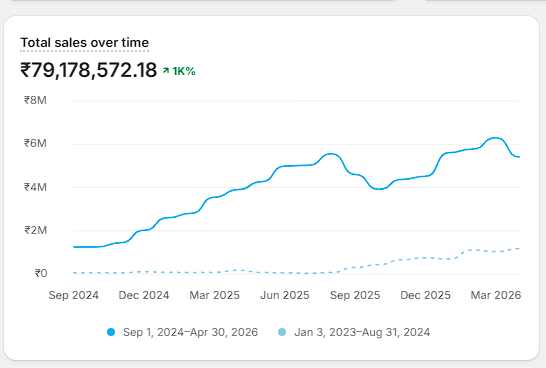Click the green upward trend arrow icon
This screenshot has height=368, width=546.
(166, 71)
